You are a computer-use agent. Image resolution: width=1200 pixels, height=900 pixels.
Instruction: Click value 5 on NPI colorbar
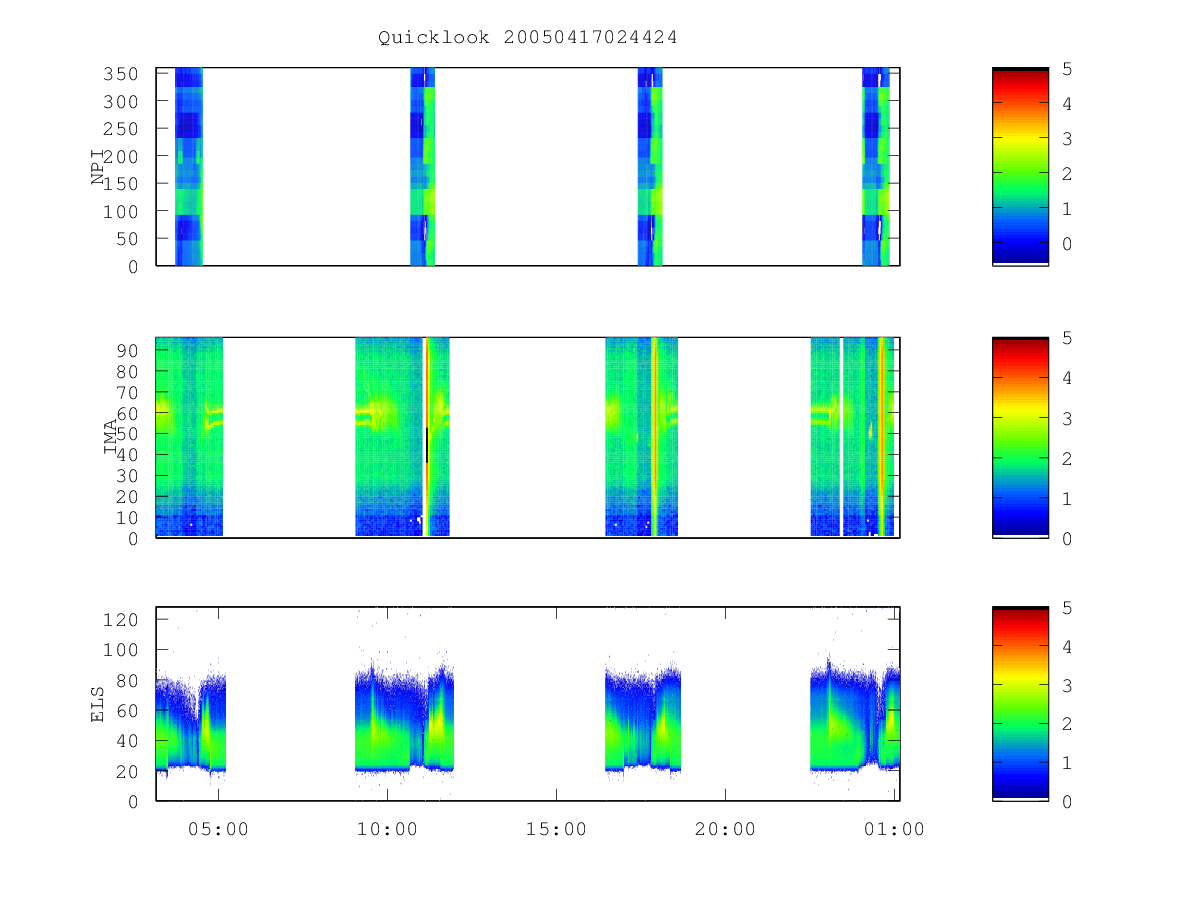[1067, 69]
